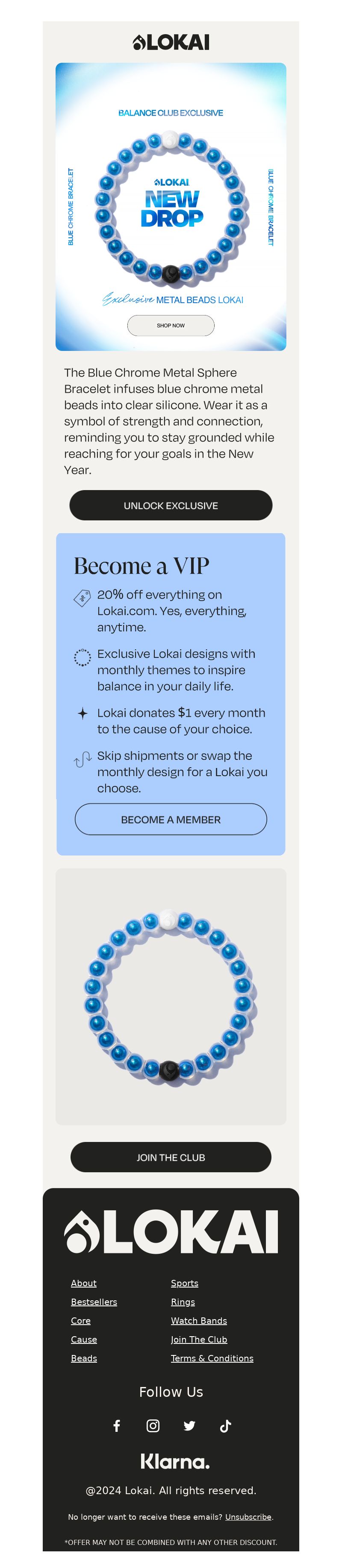The width and height of the screenshot is (342, 1568).
Task: Open the Cause footer link
Action: pyautogui.click(x=83, y=1339)
